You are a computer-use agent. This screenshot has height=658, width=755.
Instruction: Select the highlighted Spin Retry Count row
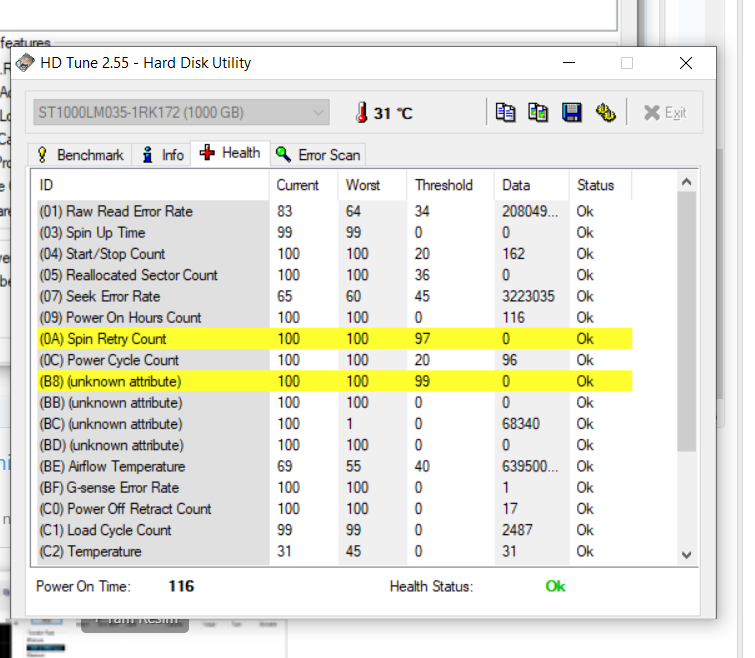click(335, 339)
